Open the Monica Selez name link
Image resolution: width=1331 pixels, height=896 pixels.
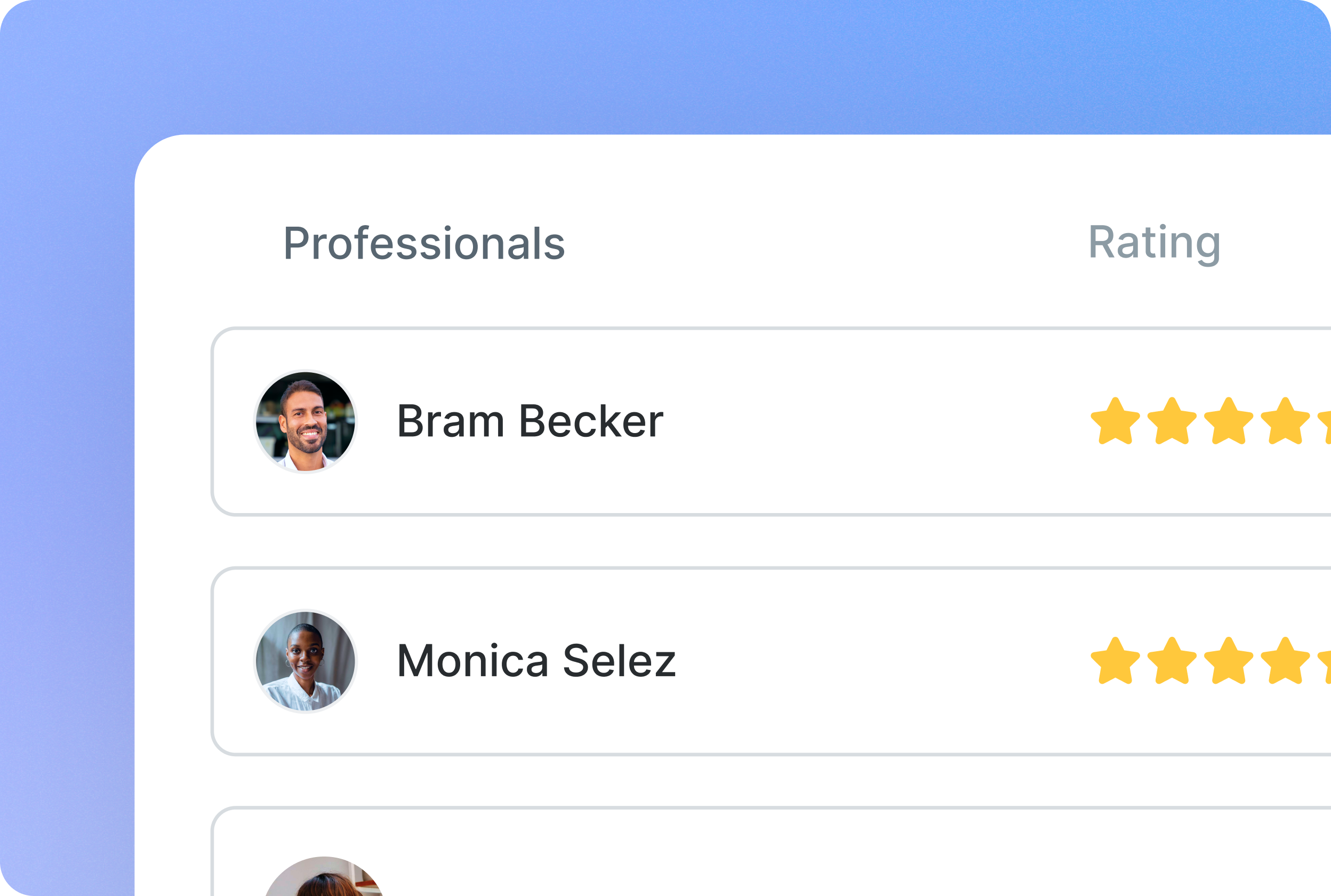(x=536, y=661)
